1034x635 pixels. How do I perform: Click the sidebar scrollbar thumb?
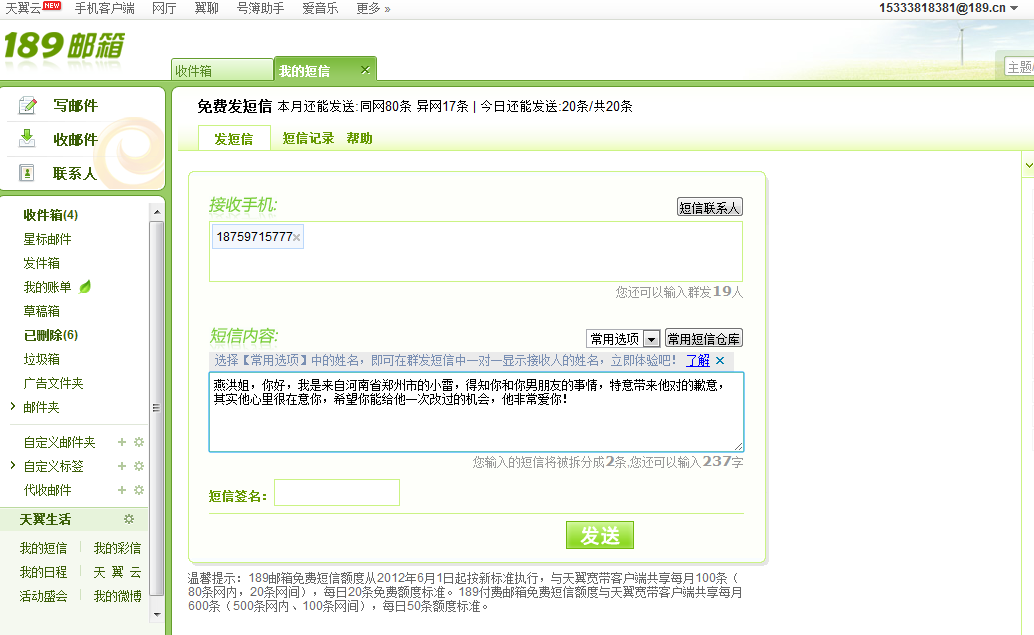click(x=156, y=408)
